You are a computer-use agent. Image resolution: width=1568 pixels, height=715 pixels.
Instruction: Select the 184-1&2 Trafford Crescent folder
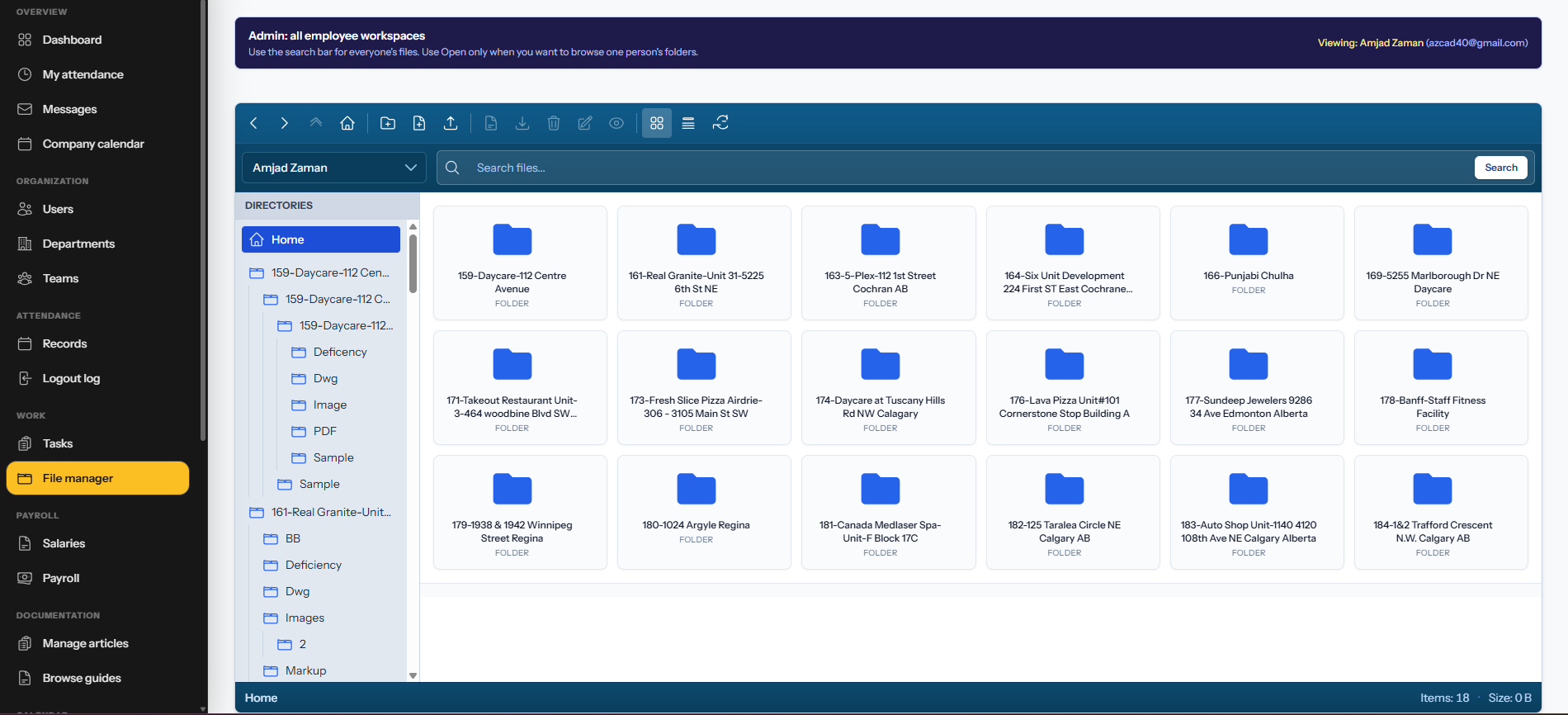pyautogui.click(x=1441, y=512)
